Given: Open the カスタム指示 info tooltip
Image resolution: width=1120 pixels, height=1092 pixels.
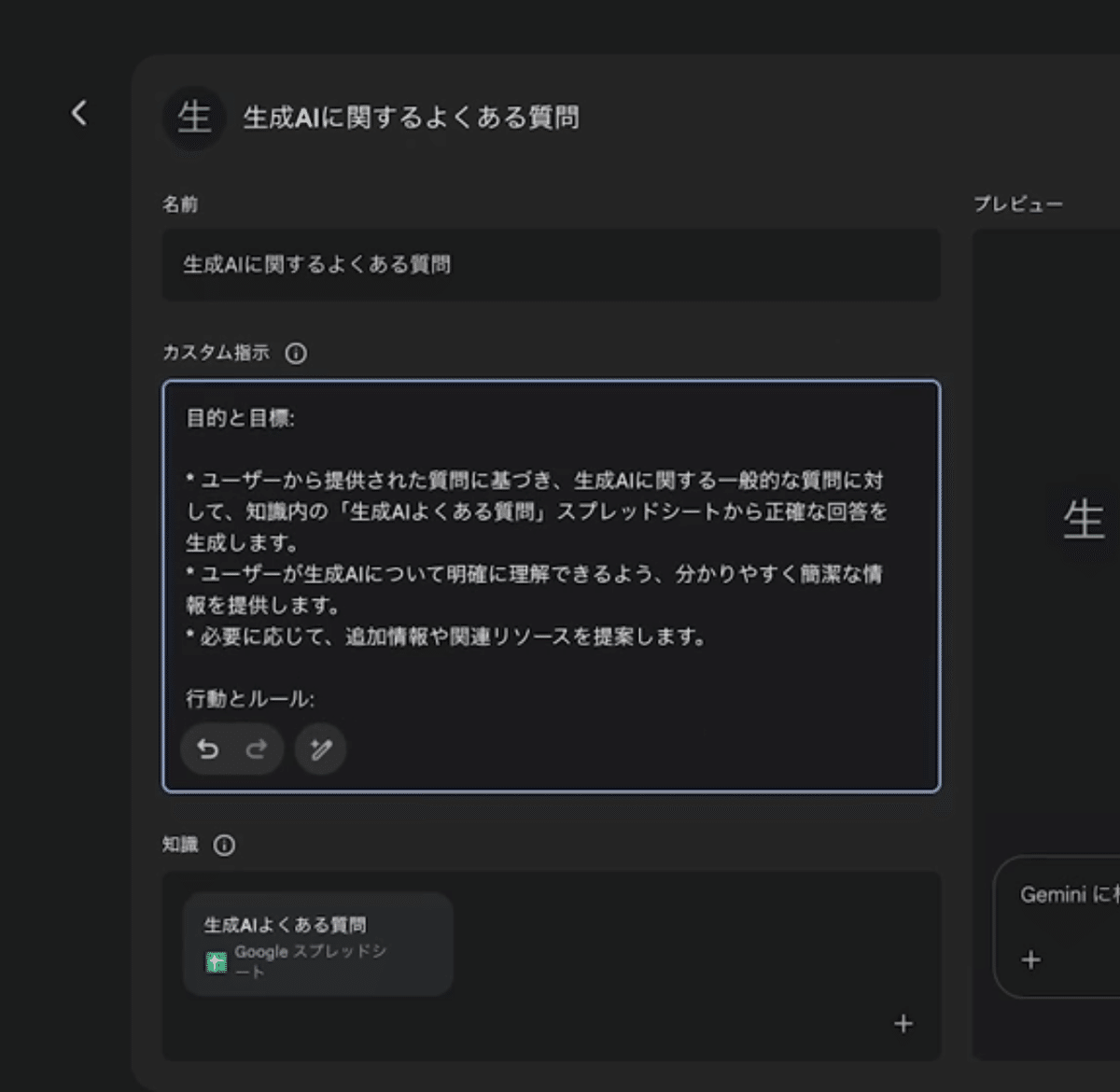Looking at the screenshot, I should click(x=297, y=354).
